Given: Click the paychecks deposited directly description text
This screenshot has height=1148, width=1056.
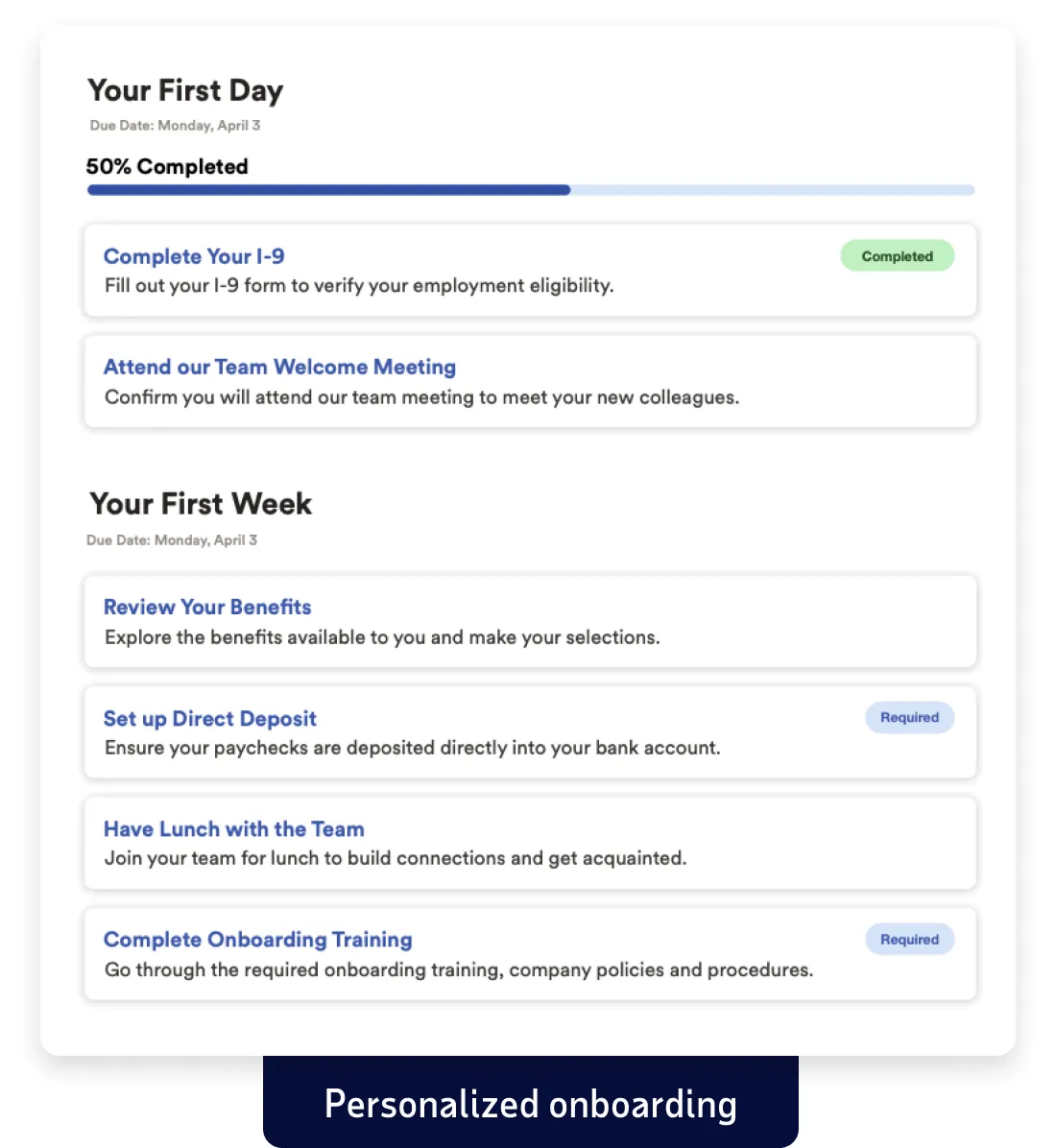Looking at the screenshot, I should click(x=412, y=748).
